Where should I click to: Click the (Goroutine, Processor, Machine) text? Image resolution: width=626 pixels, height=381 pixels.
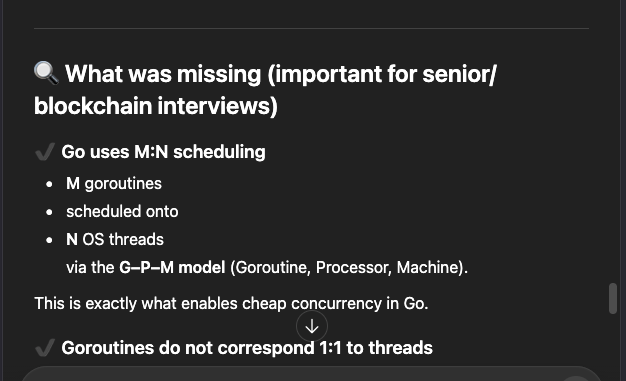point(347,268)
